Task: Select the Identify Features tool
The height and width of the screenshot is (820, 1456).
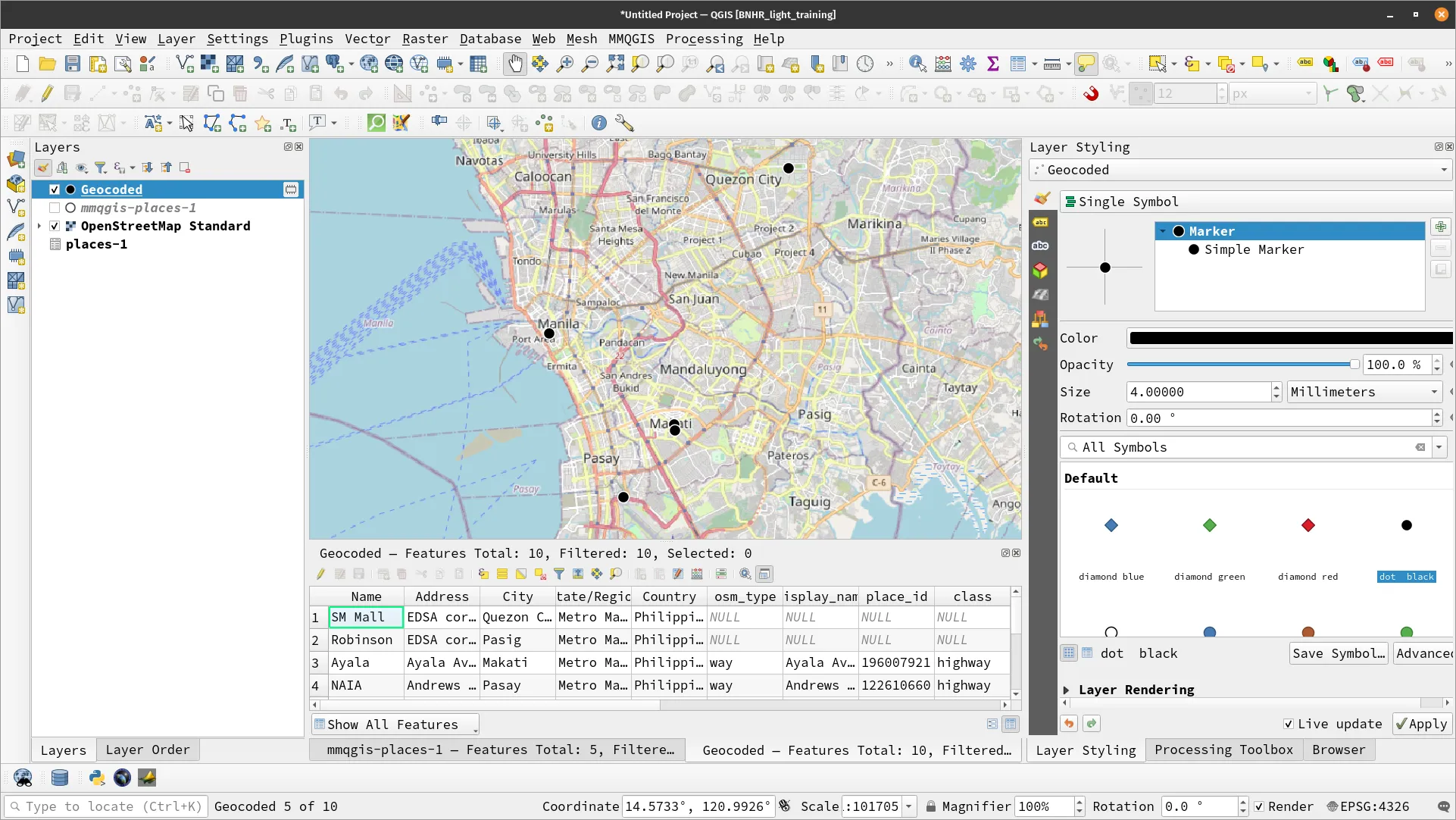Action: tap(917, 64)
